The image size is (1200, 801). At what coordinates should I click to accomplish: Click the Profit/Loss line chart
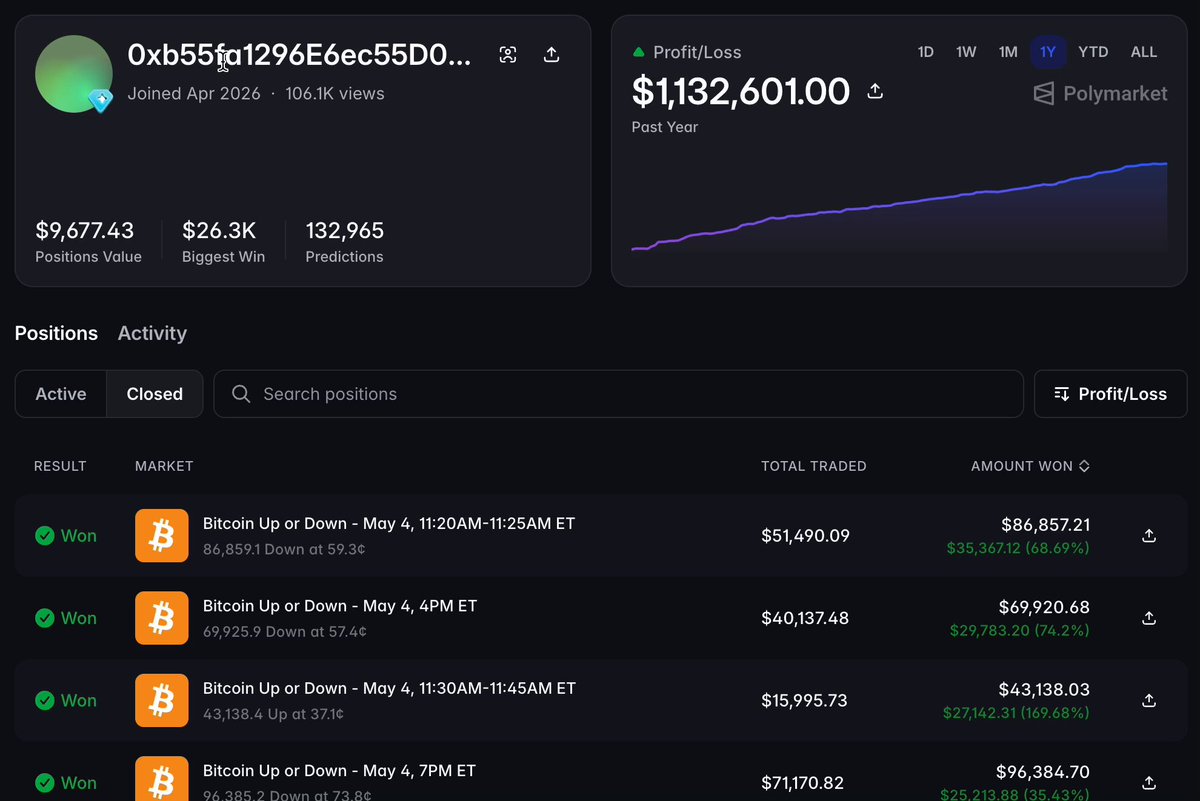point(899,206)
